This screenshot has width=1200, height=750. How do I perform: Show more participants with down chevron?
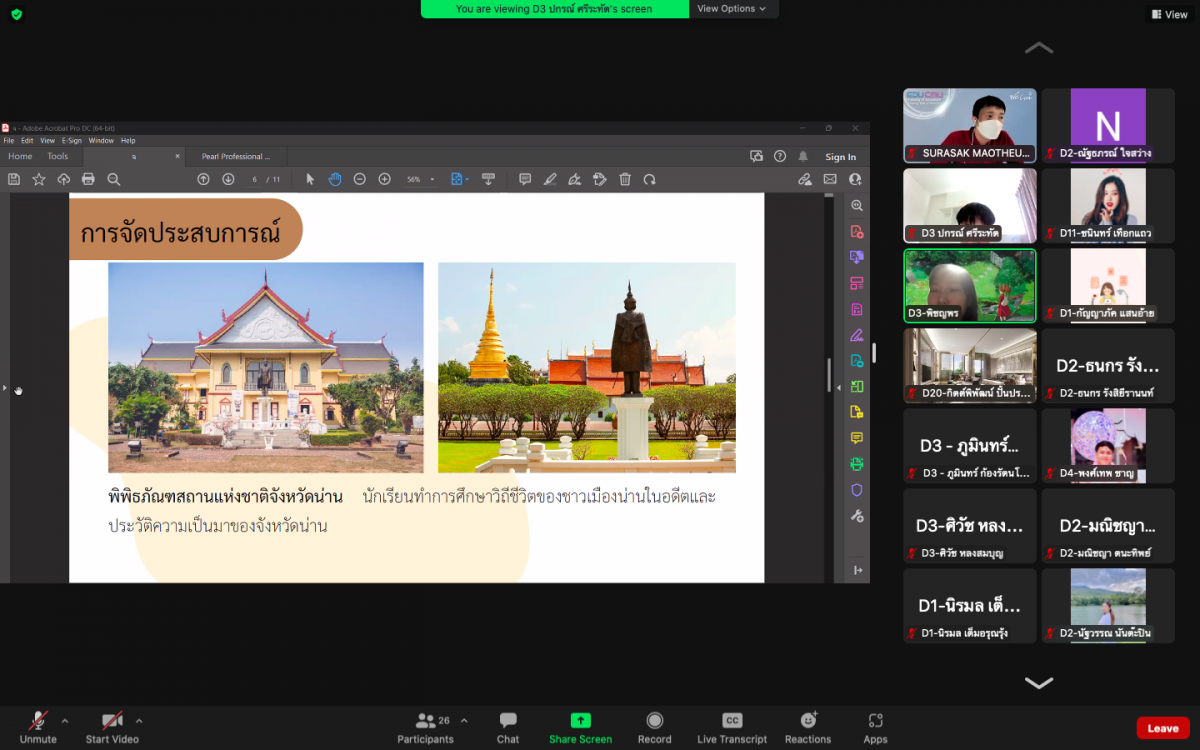tap(1039, 683)
